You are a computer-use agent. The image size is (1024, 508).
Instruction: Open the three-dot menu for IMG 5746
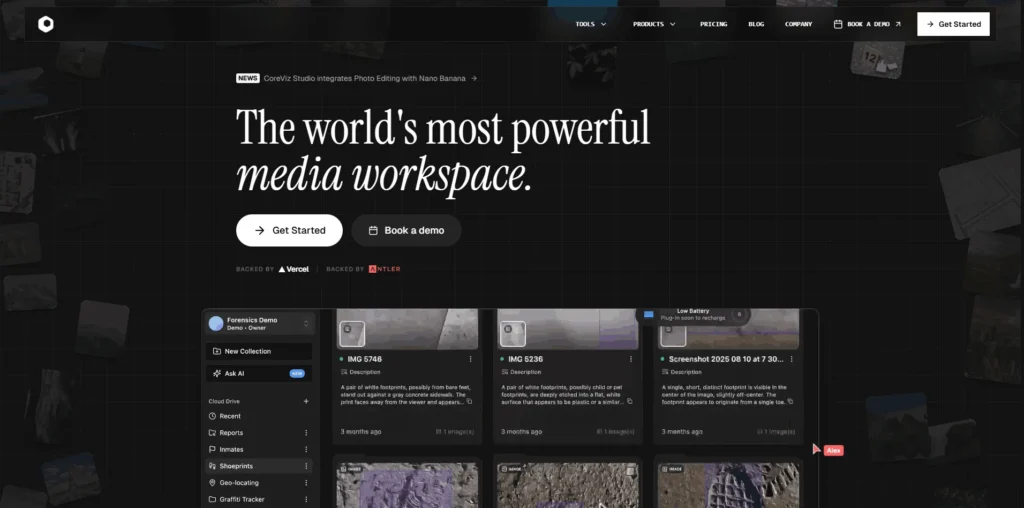tap(471, 359)
